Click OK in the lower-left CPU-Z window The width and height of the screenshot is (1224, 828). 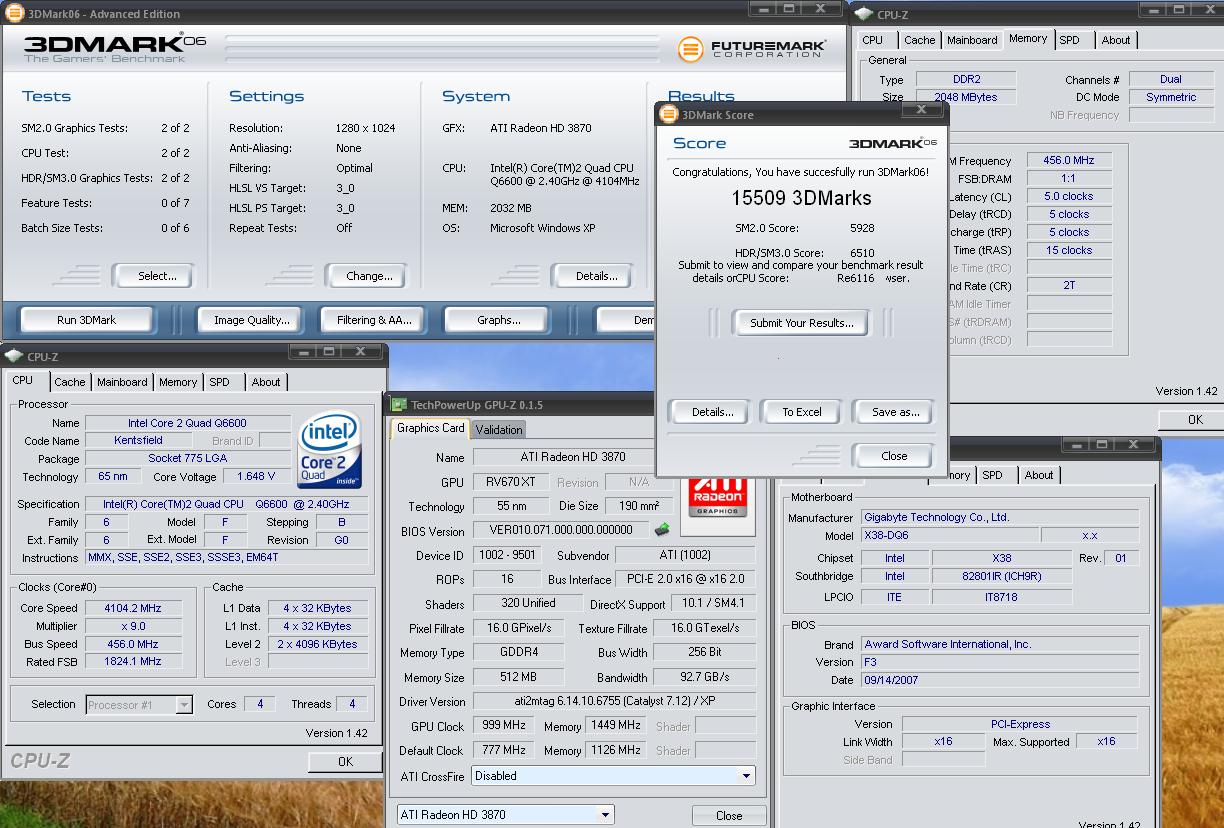[345, 762]
